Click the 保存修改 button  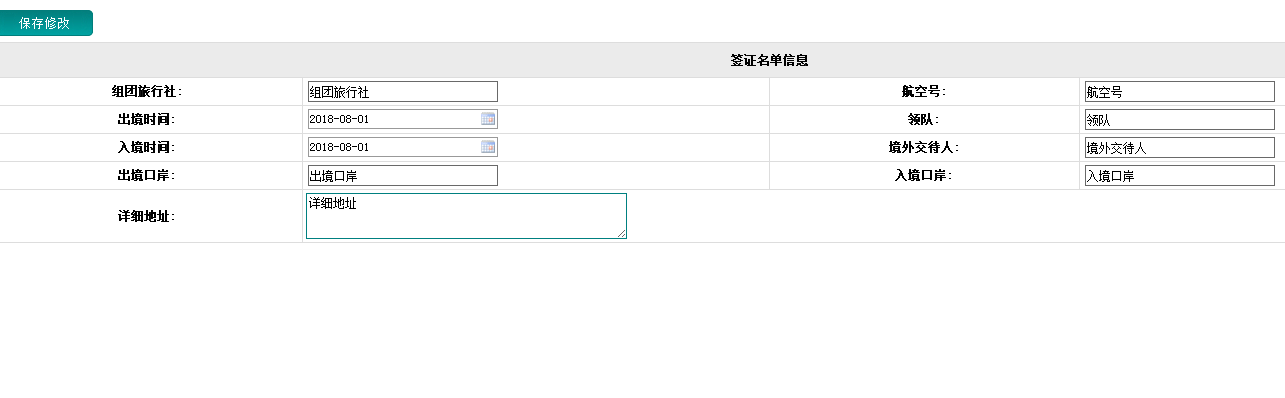pos(46,23)
